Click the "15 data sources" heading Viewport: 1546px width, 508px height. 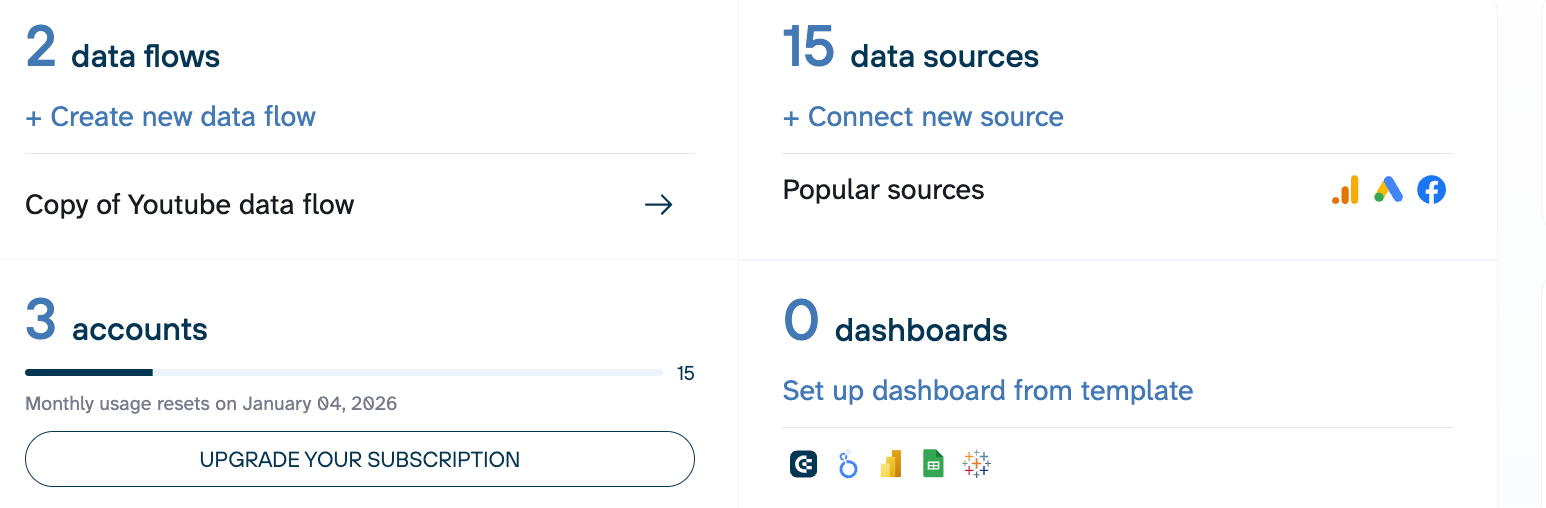[x=910, y=52]
